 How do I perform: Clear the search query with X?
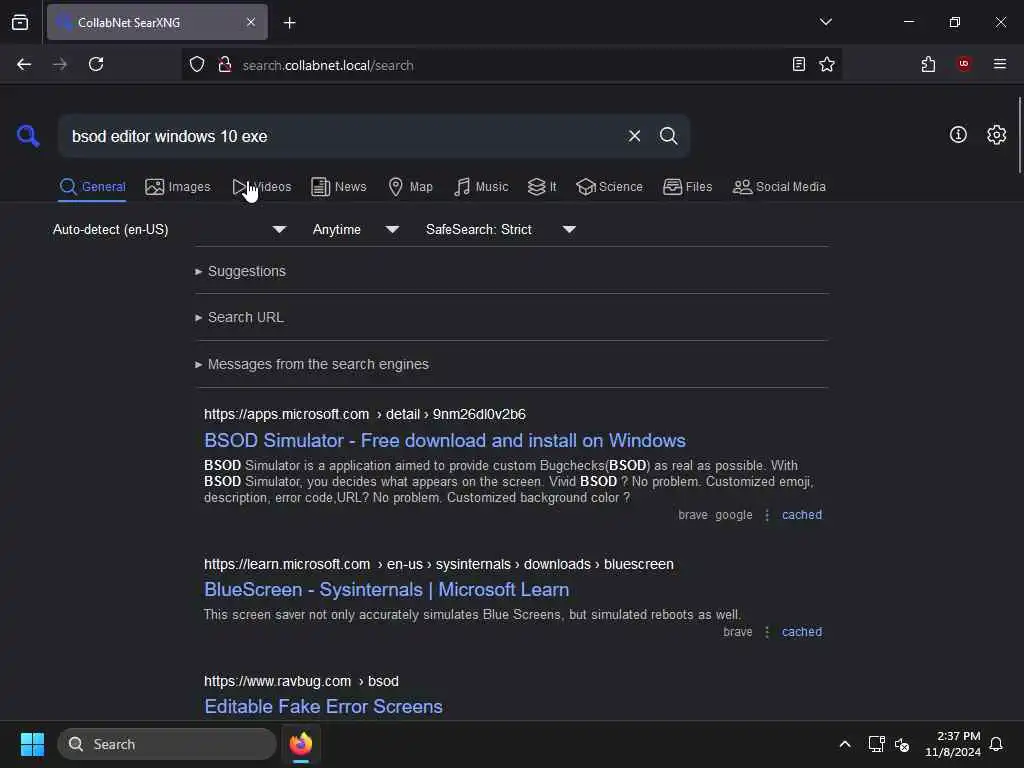tap(634, 136)
